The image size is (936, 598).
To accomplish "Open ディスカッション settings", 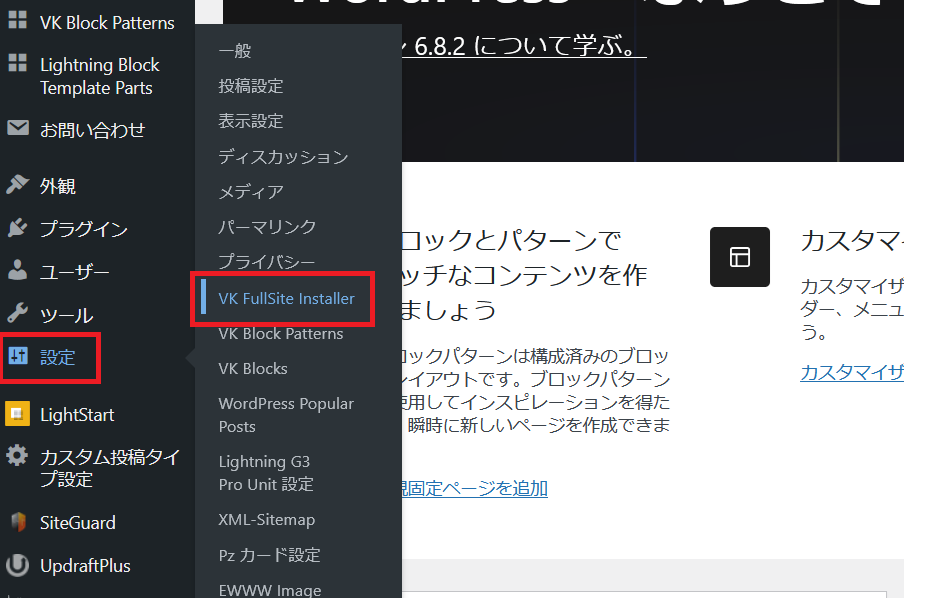I will 284,156.
